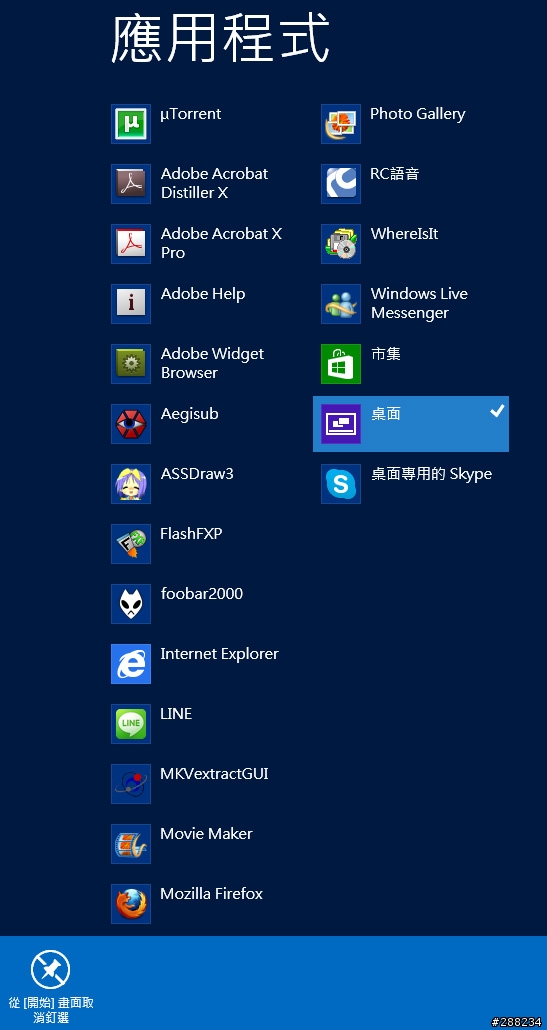The height and width of the screenshot is (1030, 547).
Task: Click the Adobe Acrobat X Pro label
Action: point(221,243)
